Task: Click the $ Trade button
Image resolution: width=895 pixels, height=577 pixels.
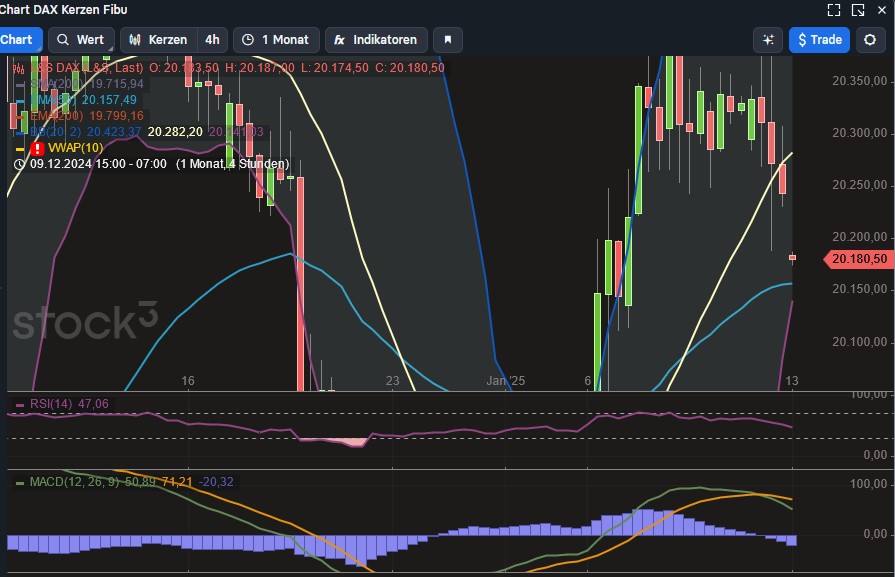Action: click(819, 40)
